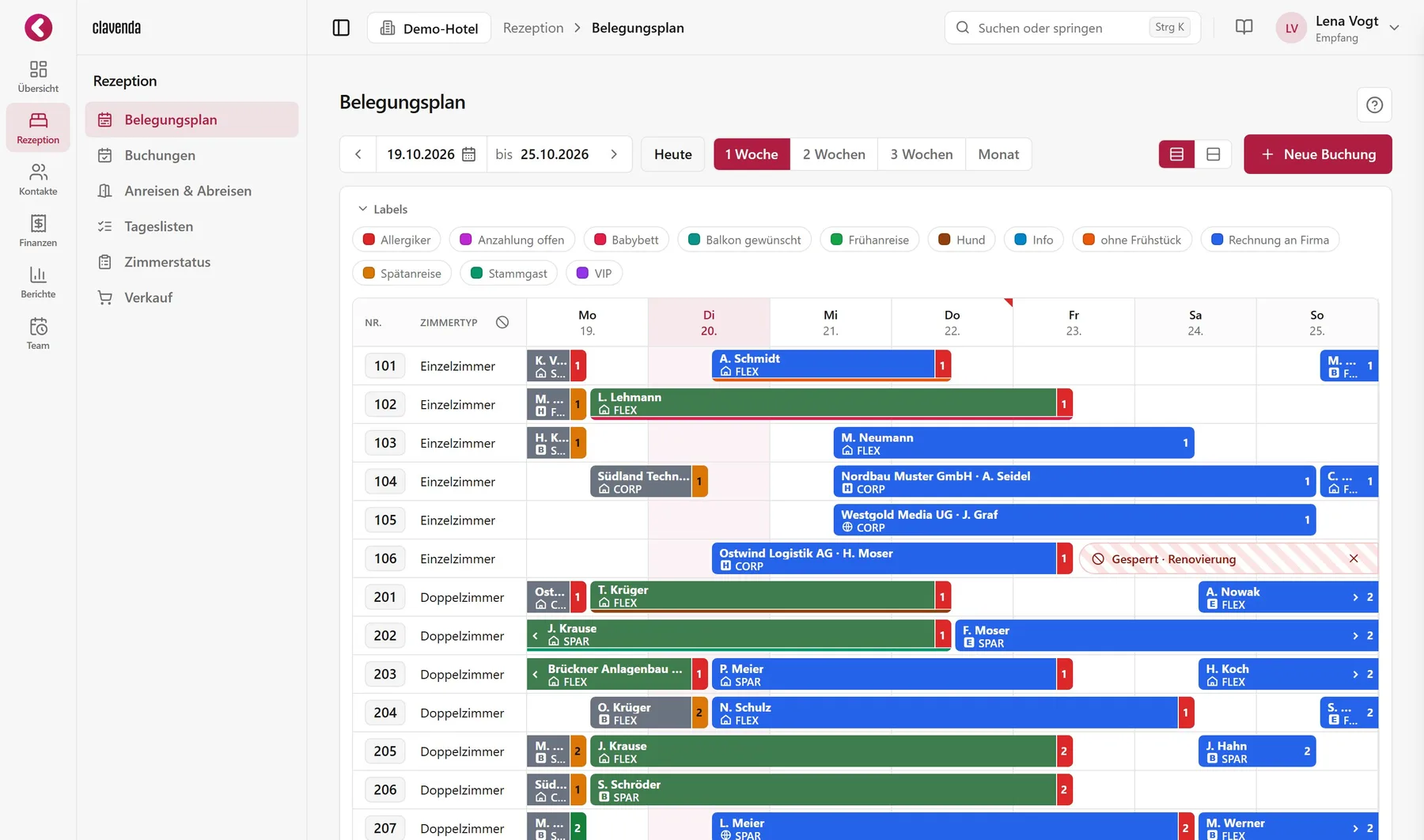Click the Di 20. day header
The width and height of the screenshot is (1424, 840).
click(x=709, y=323)
